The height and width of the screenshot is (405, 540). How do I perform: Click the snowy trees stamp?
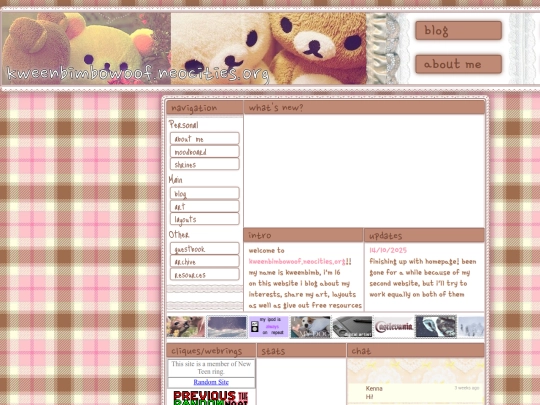471,326
